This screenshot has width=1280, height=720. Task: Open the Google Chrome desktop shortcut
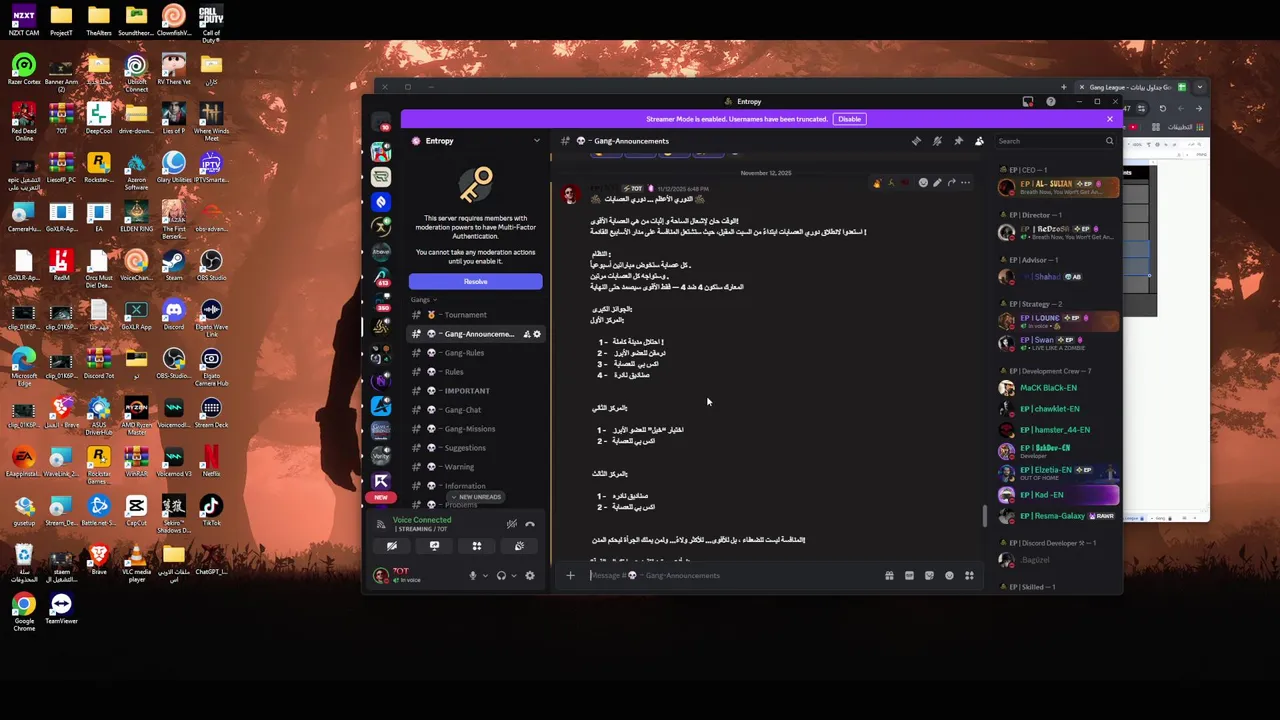click(x=24, y=610)
